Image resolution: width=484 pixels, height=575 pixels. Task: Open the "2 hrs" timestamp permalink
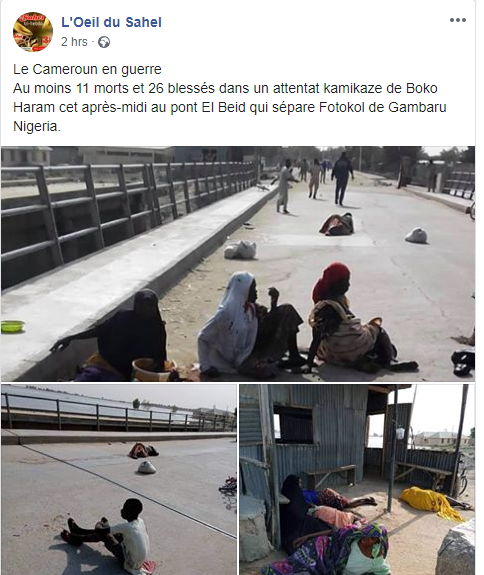pos(74,42)
